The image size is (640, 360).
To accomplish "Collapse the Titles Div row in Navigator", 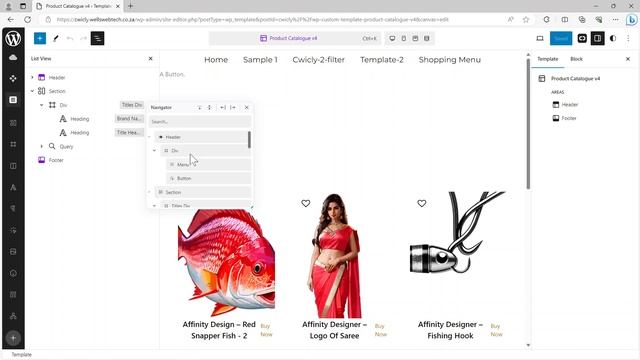I will [154, 206].
